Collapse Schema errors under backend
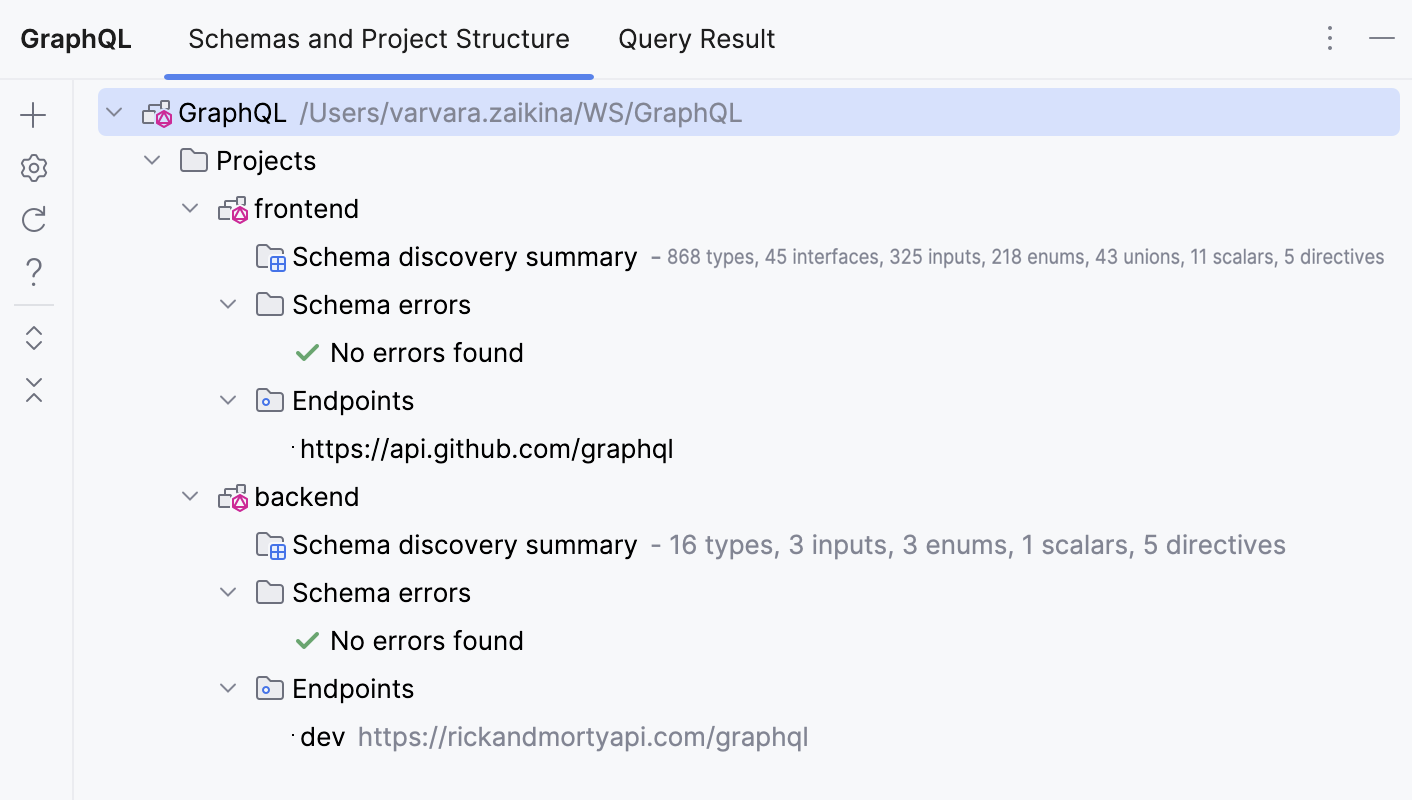Screen dimensions: 1412x800 228,592
